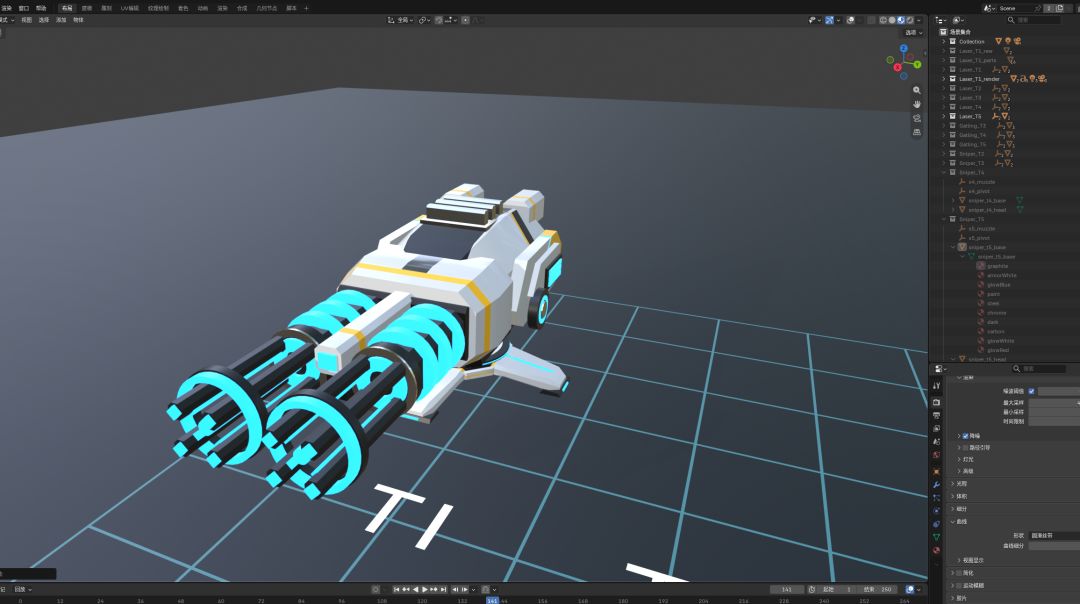
Task: Select the pan hand tool in the viewport
Action: point(917,104)
